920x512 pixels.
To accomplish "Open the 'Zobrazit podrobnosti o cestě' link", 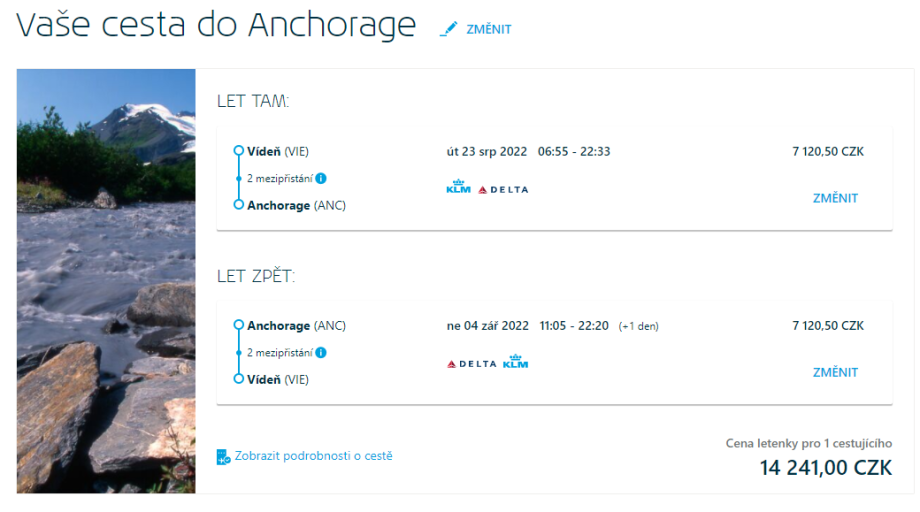I will 313,456.
